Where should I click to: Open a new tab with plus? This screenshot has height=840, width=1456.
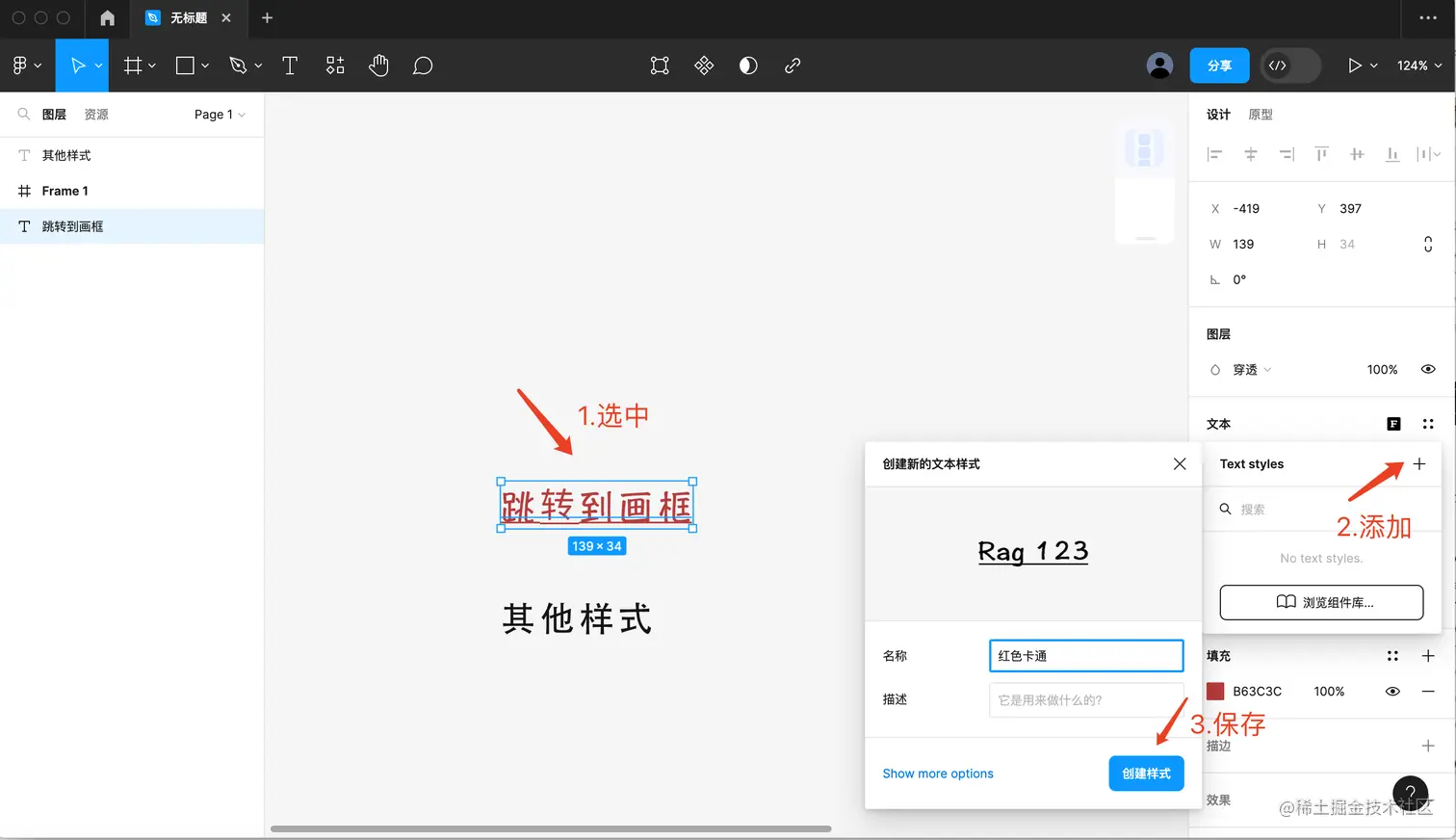267,18
